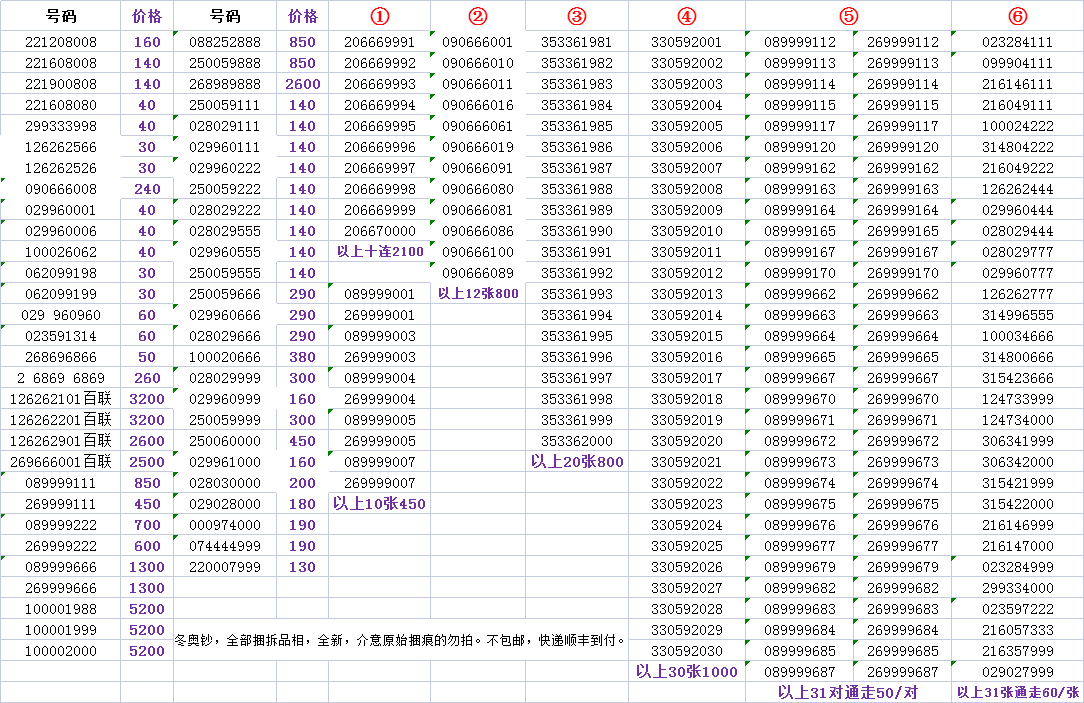Select price 240 beside 090666008
Image resolution: width=1084 pixels, height=703 pixels.
click(147, 189)
